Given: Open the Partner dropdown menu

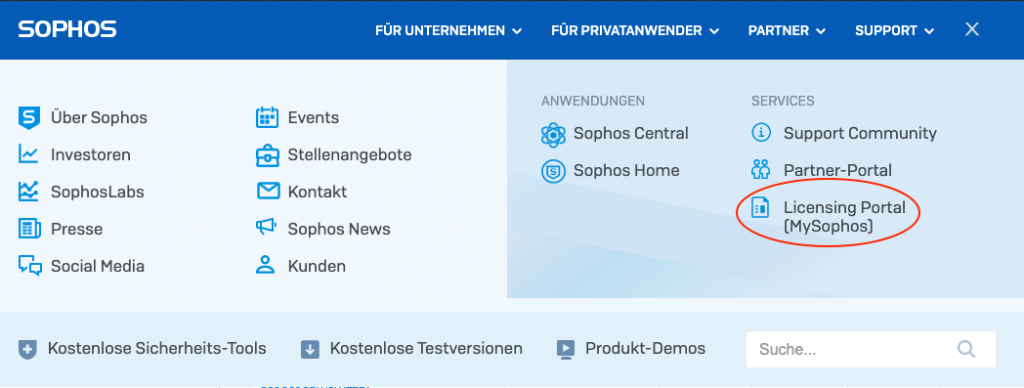Looking at the screenshot, I should pos(787,31).
